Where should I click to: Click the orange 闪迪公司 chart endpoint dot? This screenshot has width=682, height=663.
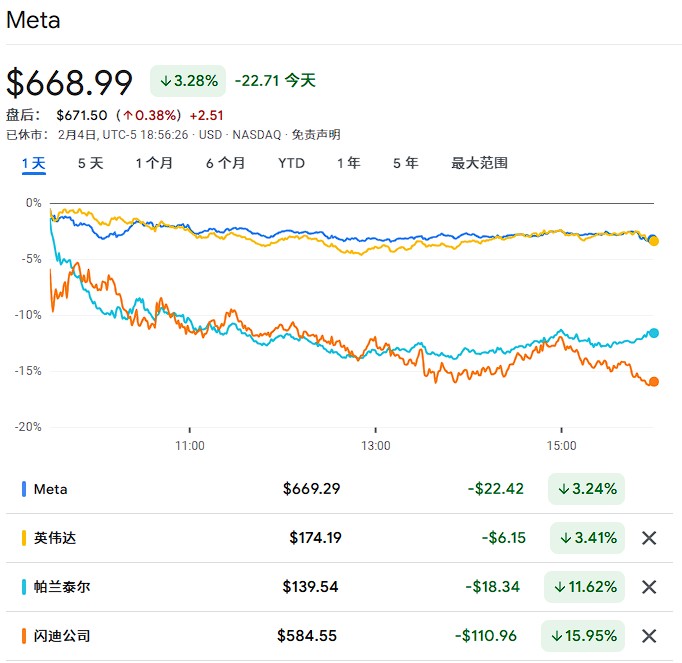(x=653, y=381)
